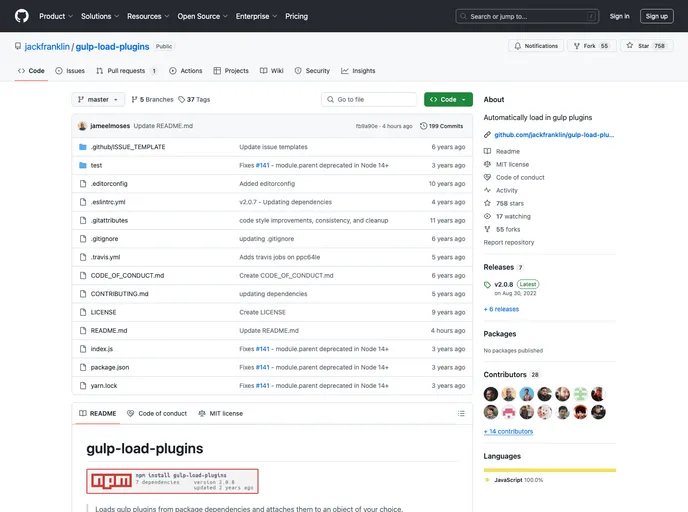Switch to the Actions tab

186,71
